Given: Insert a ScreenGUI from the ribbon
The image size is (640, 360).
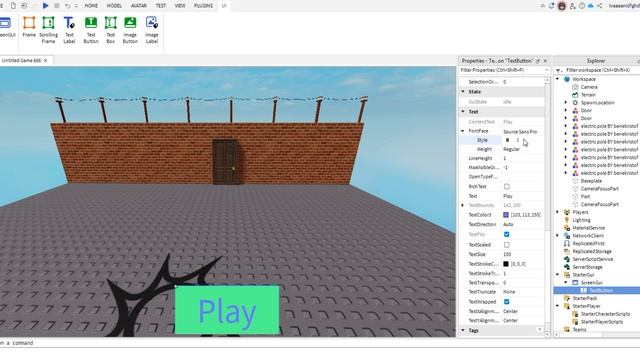Looking at the screenshot, I should tap(6, 27).
